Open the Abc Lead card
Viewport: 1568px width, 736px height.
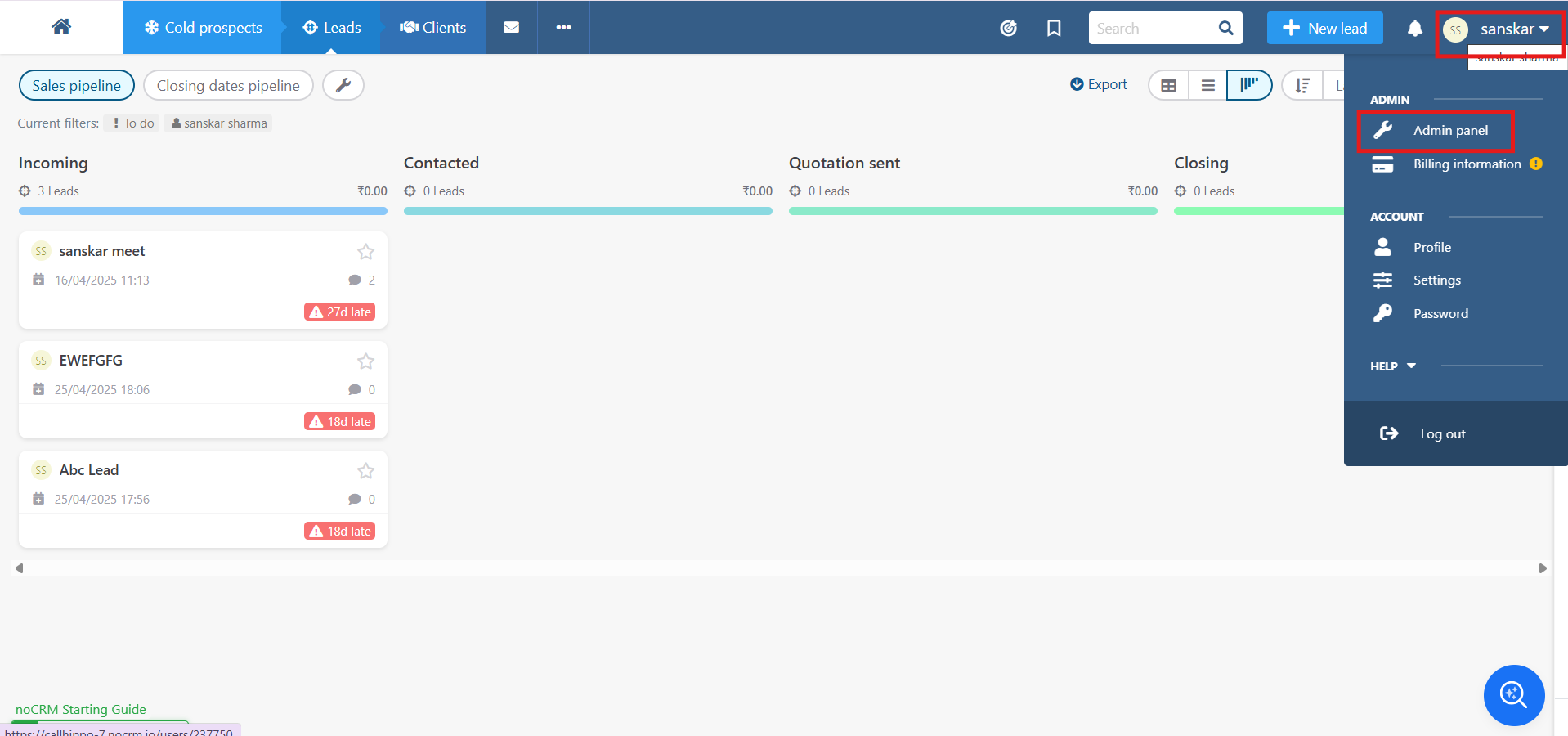(89, 470)
